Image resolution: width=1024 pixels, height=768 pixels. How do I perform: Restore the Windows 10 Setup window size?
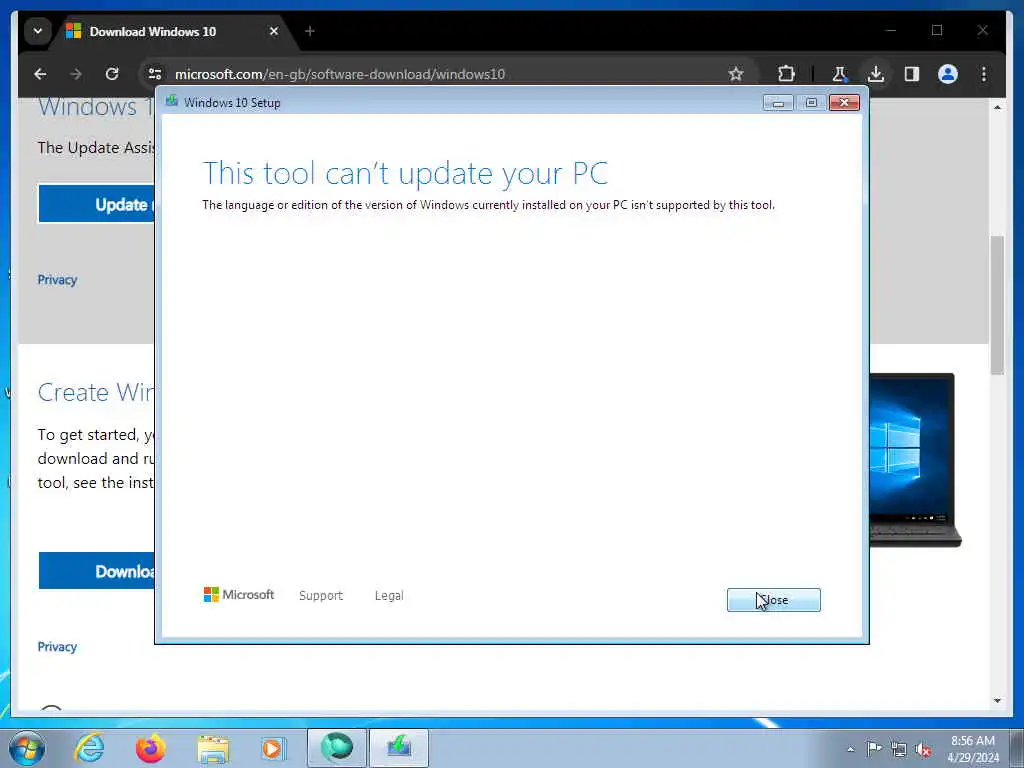click(x=811, y=103)
